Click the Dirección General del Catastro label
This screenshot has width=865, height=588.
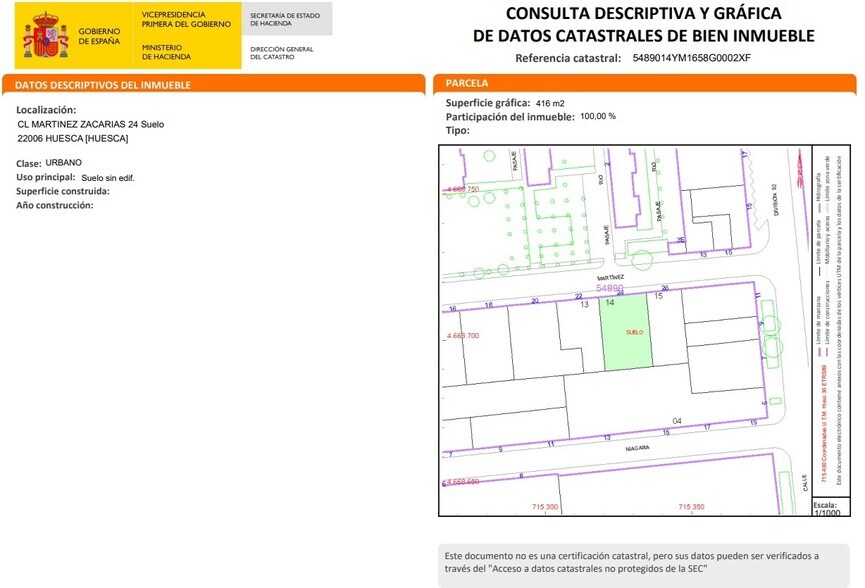click(x=283, y=52)
